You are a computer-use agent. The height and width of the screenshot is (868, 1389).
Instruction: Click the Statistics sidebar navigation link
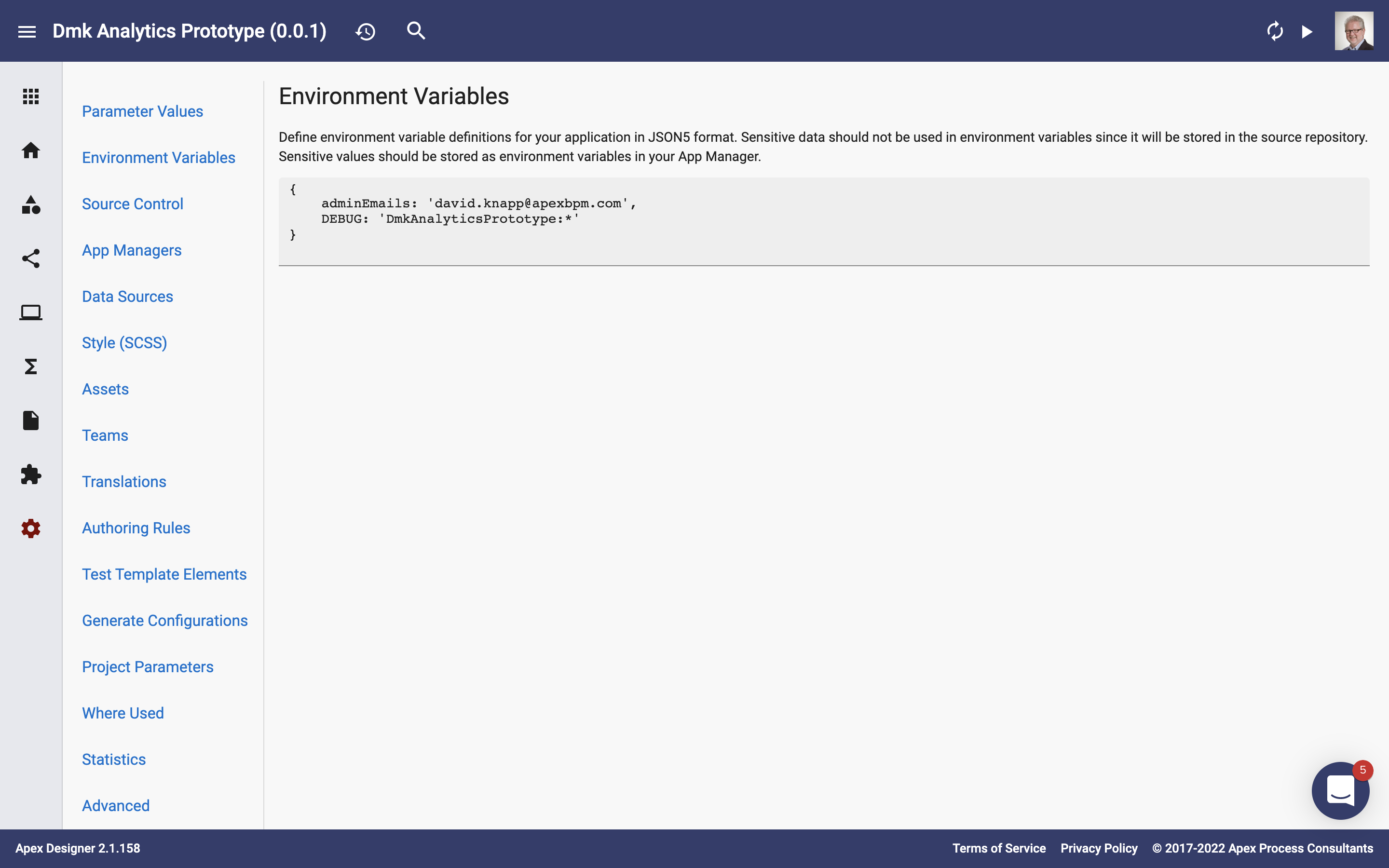(114, 759)
